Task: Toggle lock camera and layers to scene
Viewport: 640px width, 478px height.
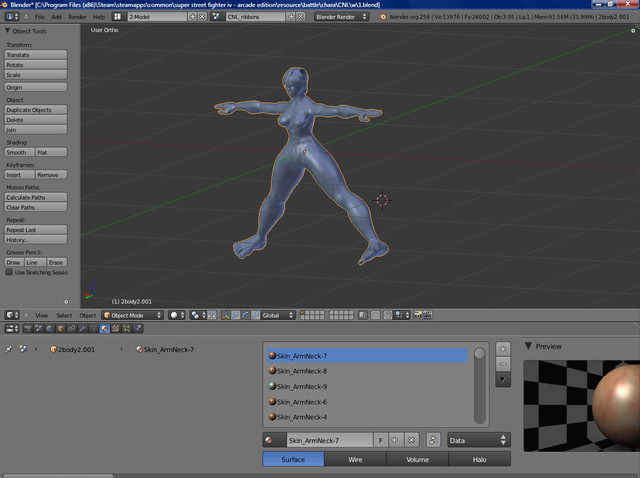Action: [x=363, y=315]
